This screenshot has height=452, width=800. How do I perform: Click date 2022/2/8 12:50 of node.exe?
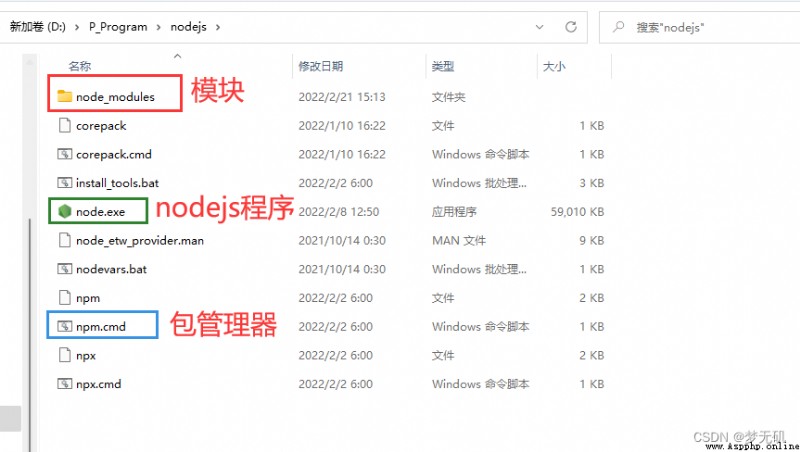point(339,212)
